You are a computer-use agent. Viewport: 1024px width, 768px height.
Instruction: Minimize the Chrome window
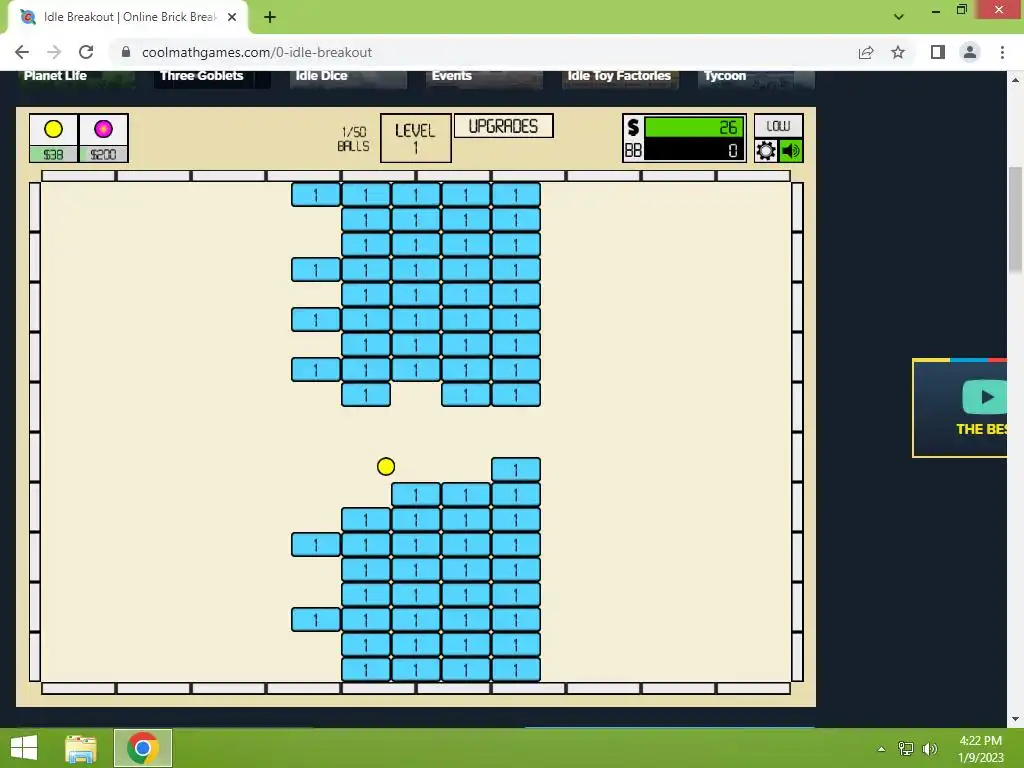click(936, 10)
